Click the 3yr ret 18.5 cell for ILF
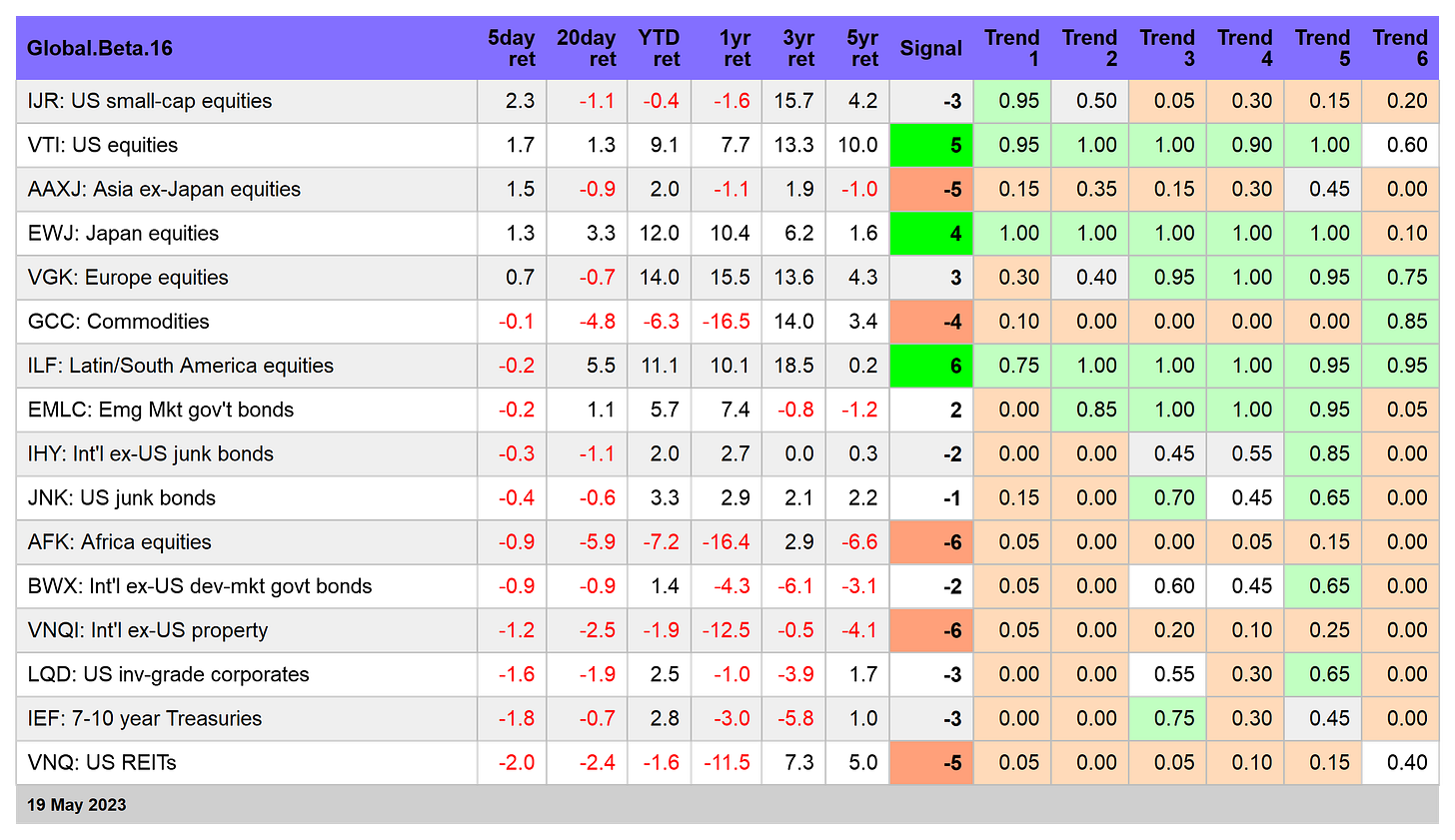The image size is (1455, 840). click(x=793, y=365)
